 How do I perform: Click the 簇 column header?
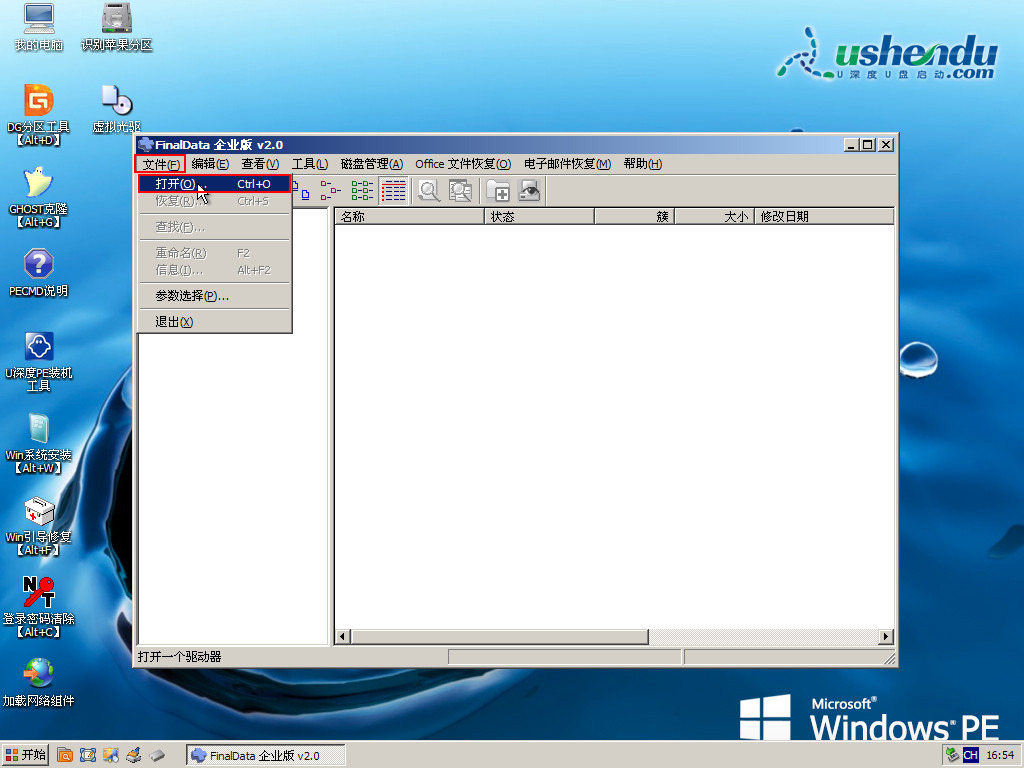(635, 216)
